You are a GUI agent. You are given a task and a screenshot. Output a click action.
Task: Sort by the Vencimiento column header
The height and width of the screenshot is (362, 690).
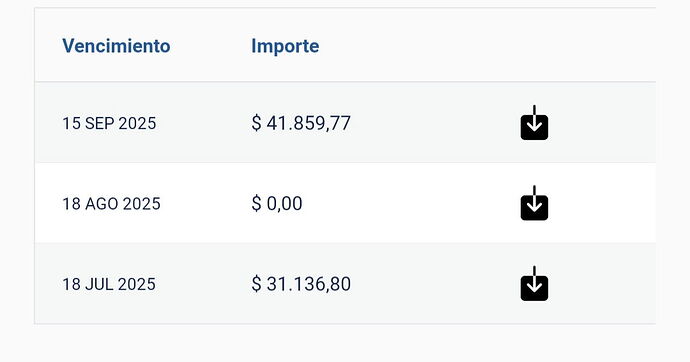point(116,46)
